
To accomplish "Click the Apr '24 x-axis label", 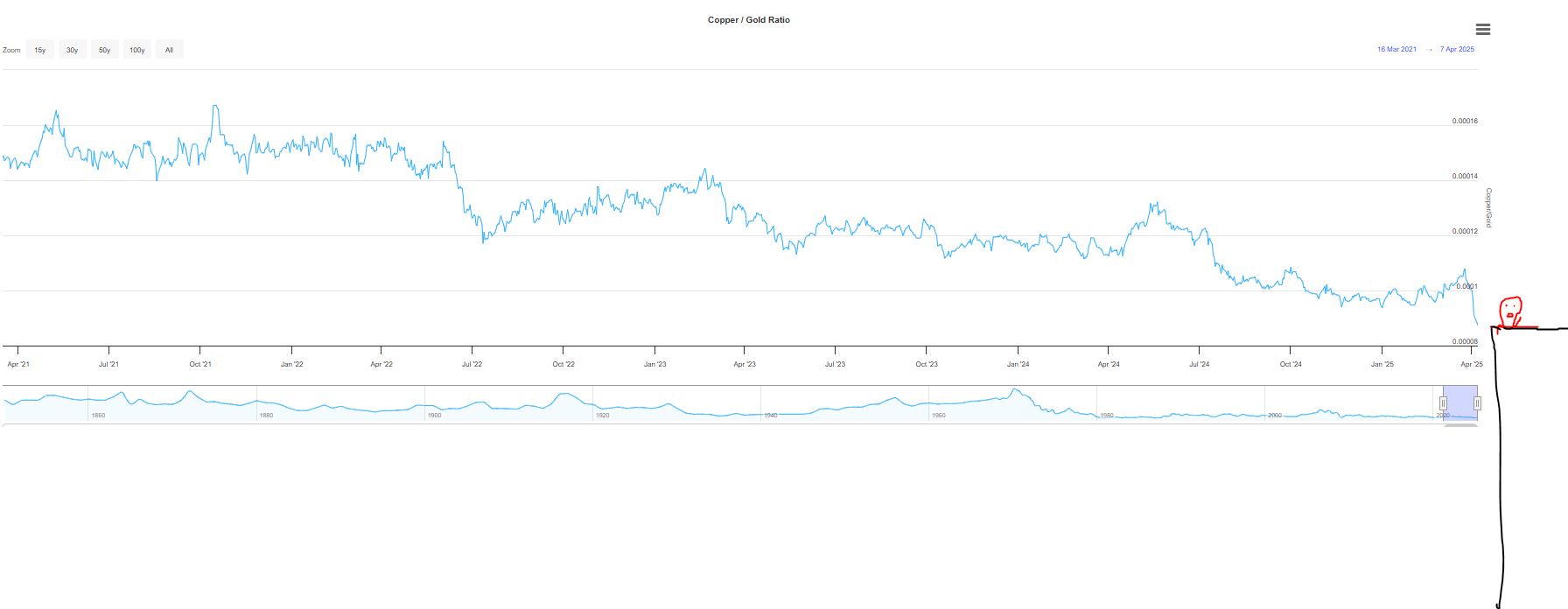I will tap(1109, 364).
